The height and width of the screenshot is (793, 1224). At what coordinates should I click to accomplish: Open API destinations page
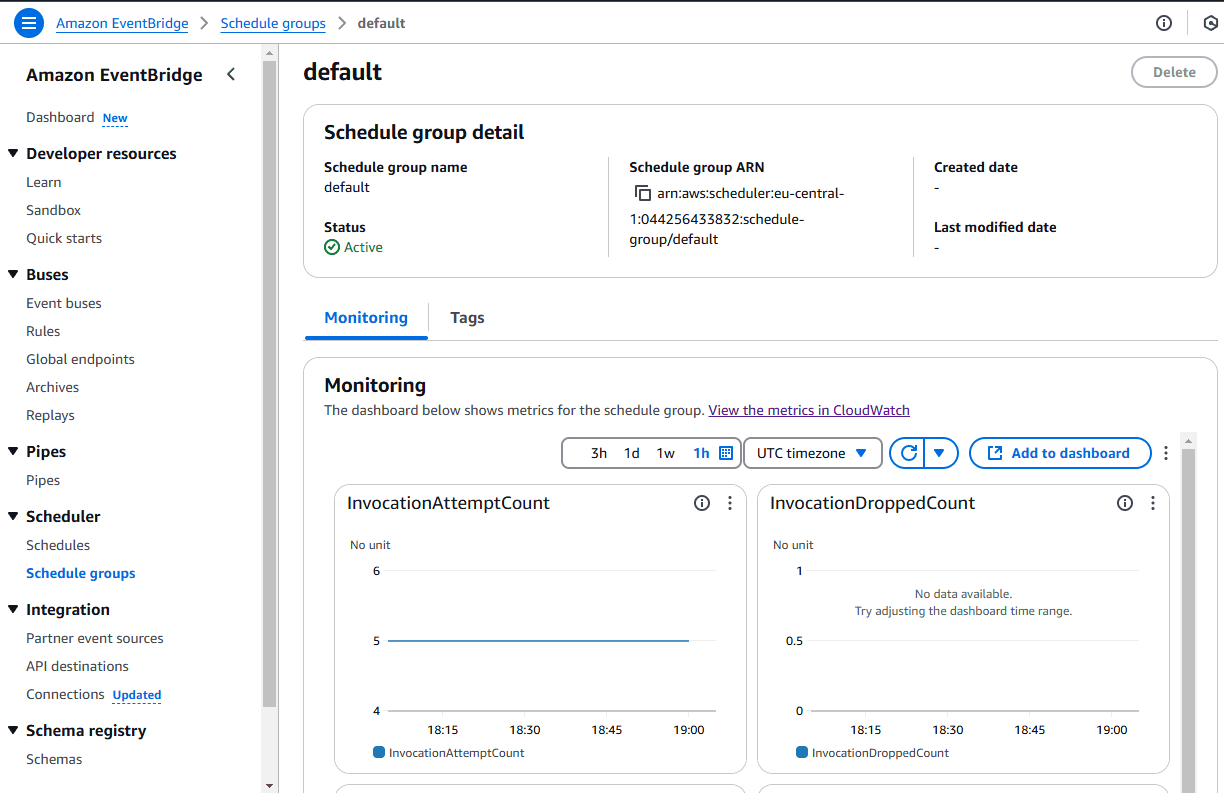click(x=77, y=666)
